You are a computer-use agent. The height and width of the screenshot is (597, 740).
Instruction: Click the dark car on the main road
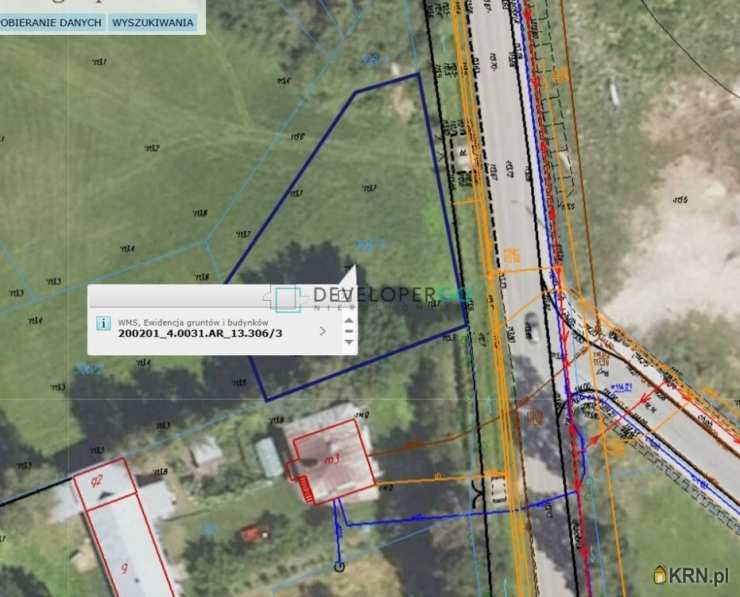[x=531, y=329]
